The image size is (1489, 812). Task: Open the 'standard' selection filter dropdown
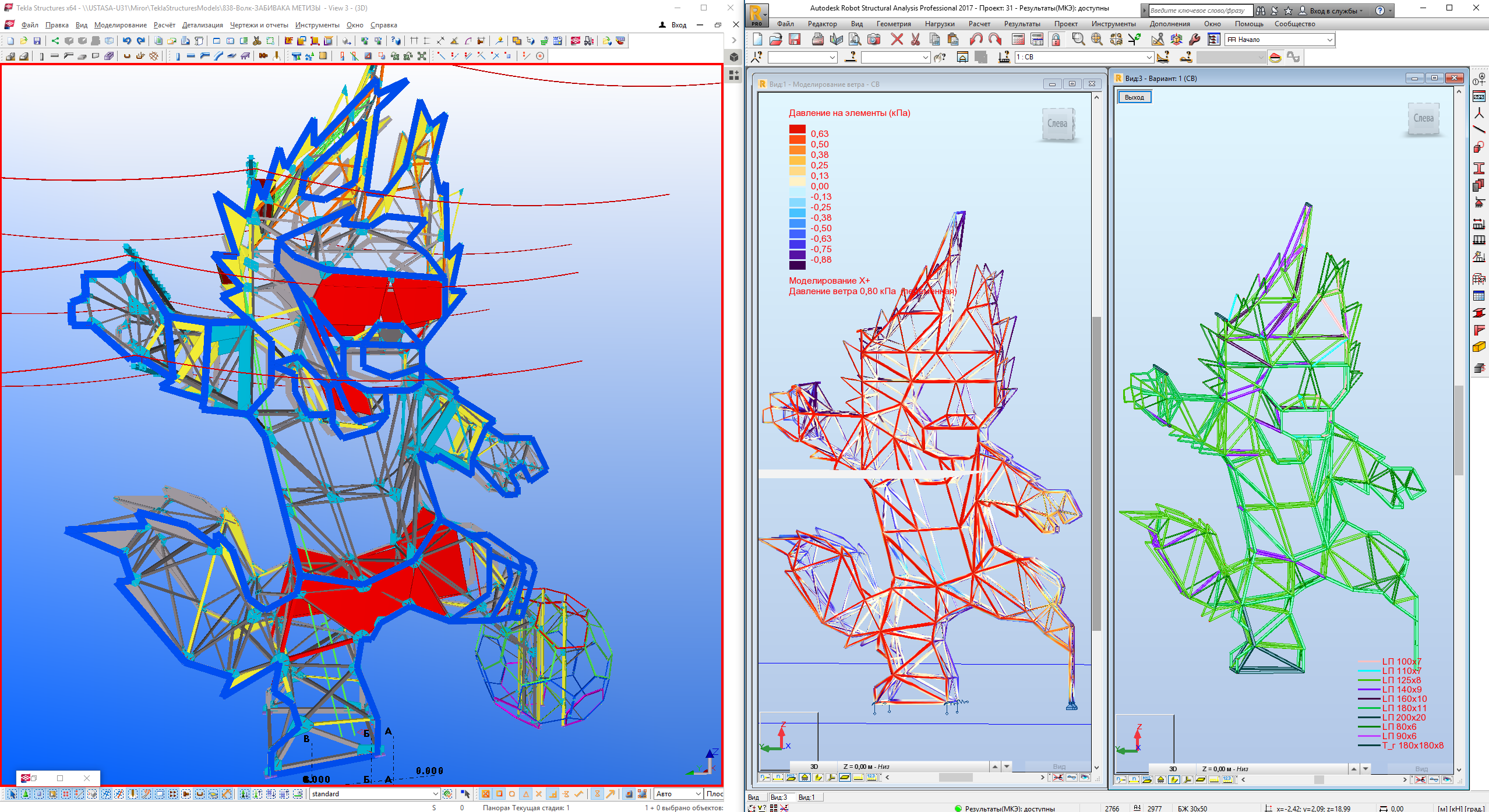[435, 794]
